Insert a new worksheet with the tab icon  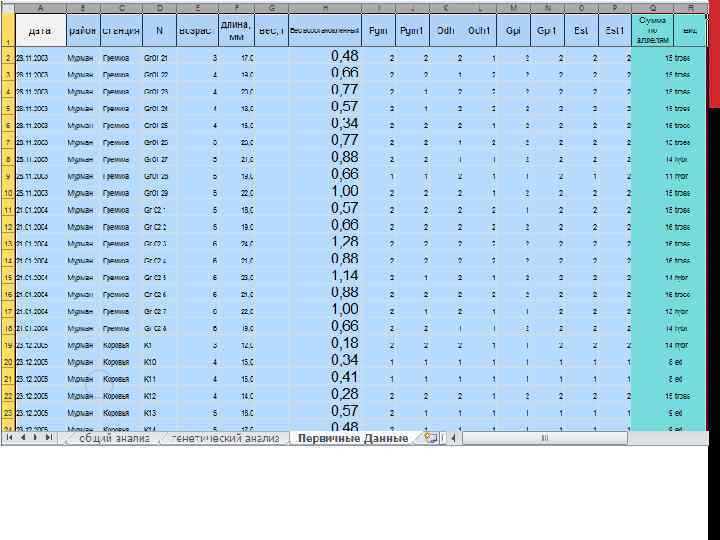coord(431,438)
